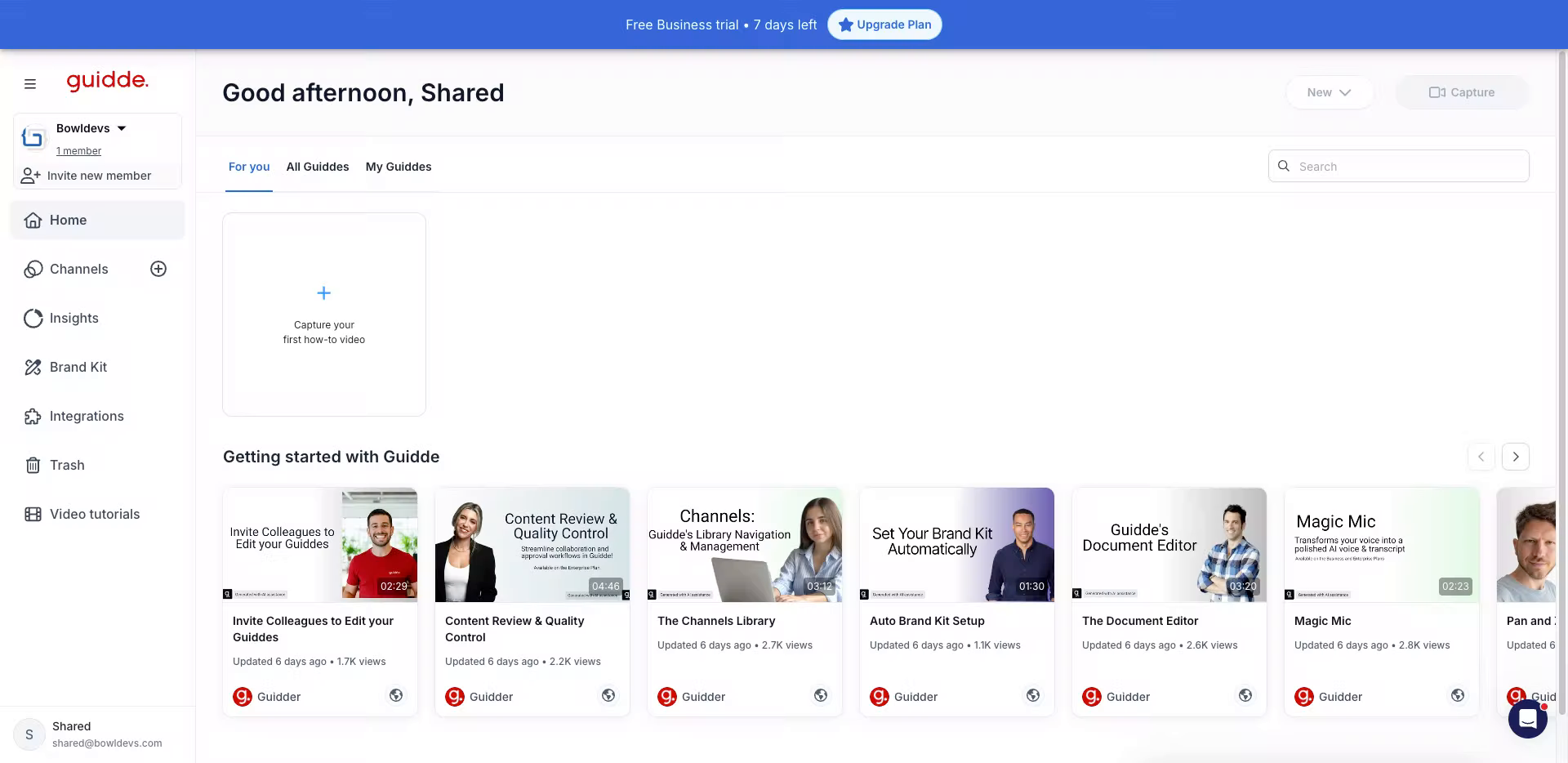Click the Magic Mic card title
The width and height of the screenshot is (1568, 763).
1323,621
